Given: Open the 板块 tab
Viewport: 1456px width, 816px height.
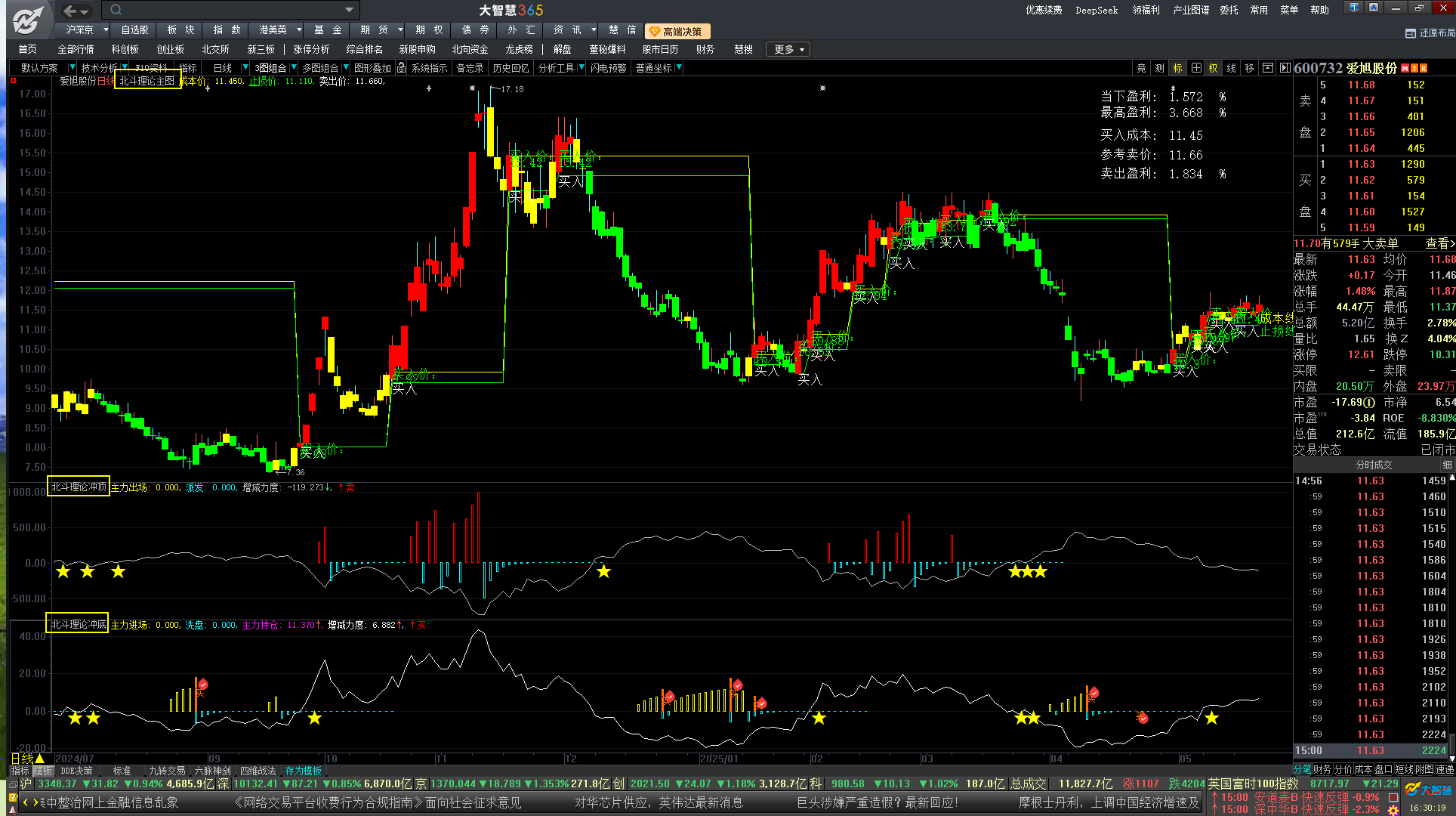Looking at the screenshot, I should [x=180, y=30].
